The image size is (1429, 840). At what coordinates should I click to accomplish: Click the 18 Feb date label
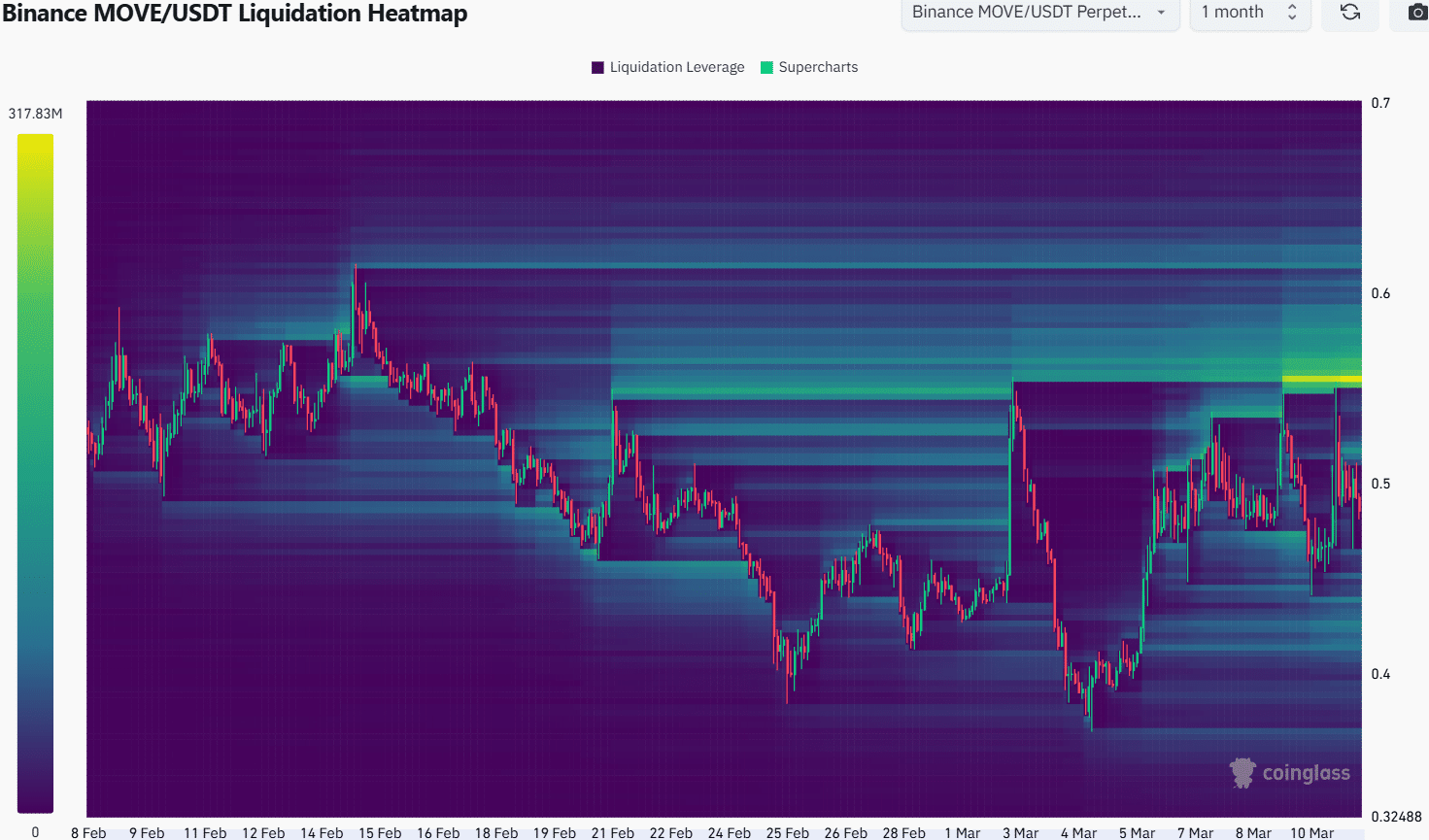pyautogui.click(x=496, y=832)
